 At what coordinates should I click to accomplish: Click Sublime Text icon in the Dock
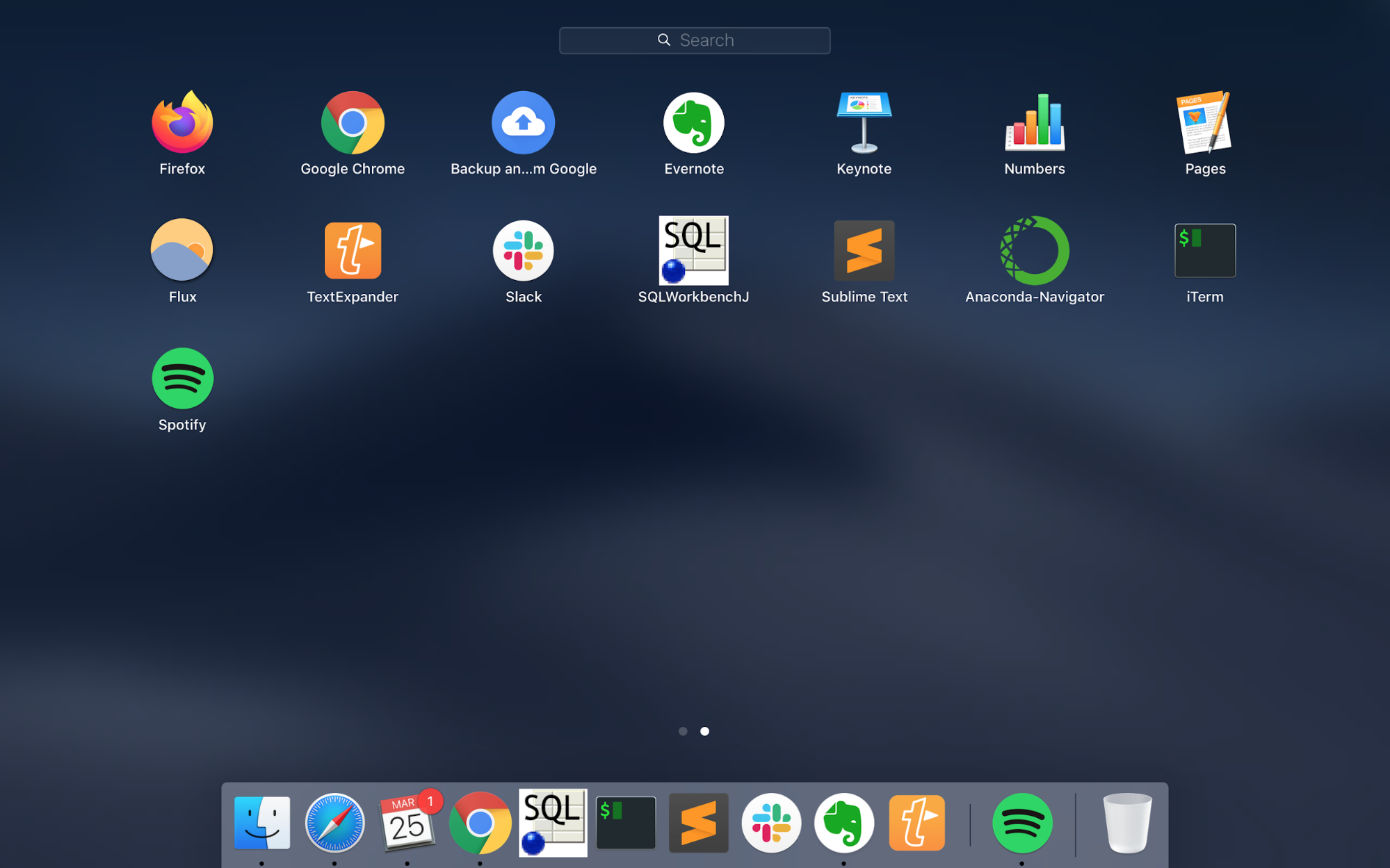(x=698, y=823)
